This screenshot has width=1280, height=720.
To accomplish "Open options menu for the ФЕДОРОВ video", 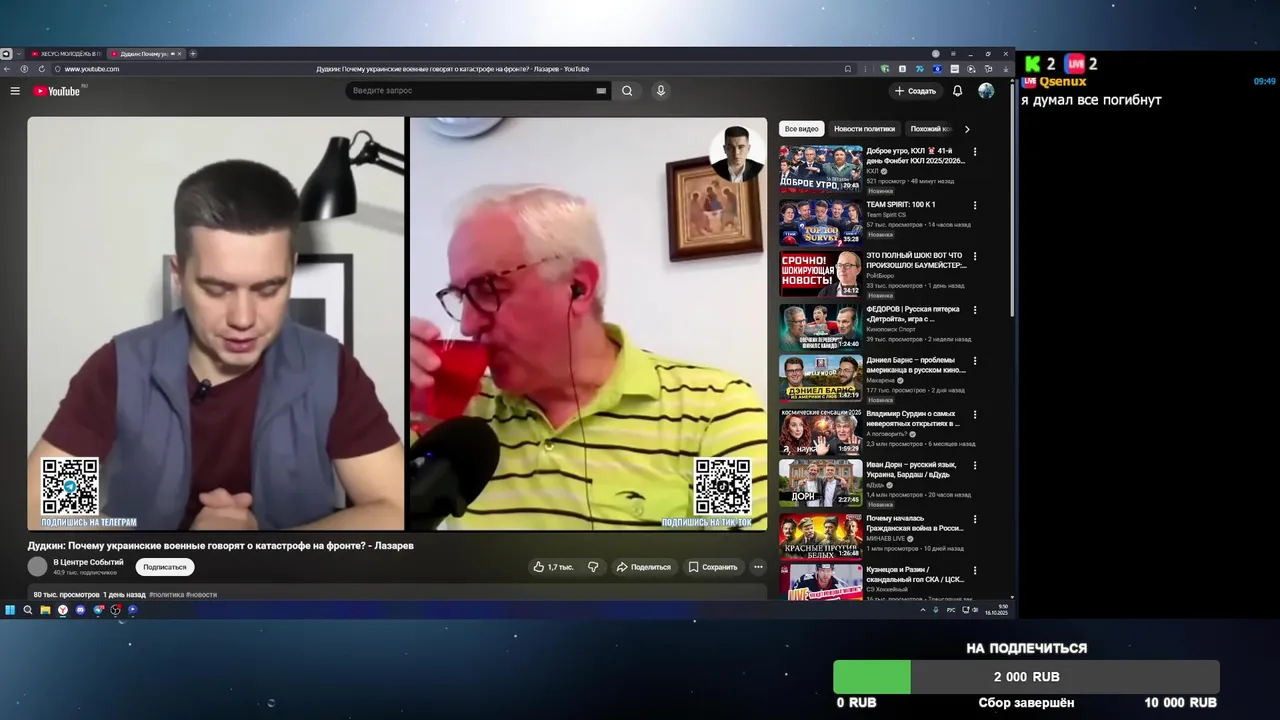I will 975,310.
